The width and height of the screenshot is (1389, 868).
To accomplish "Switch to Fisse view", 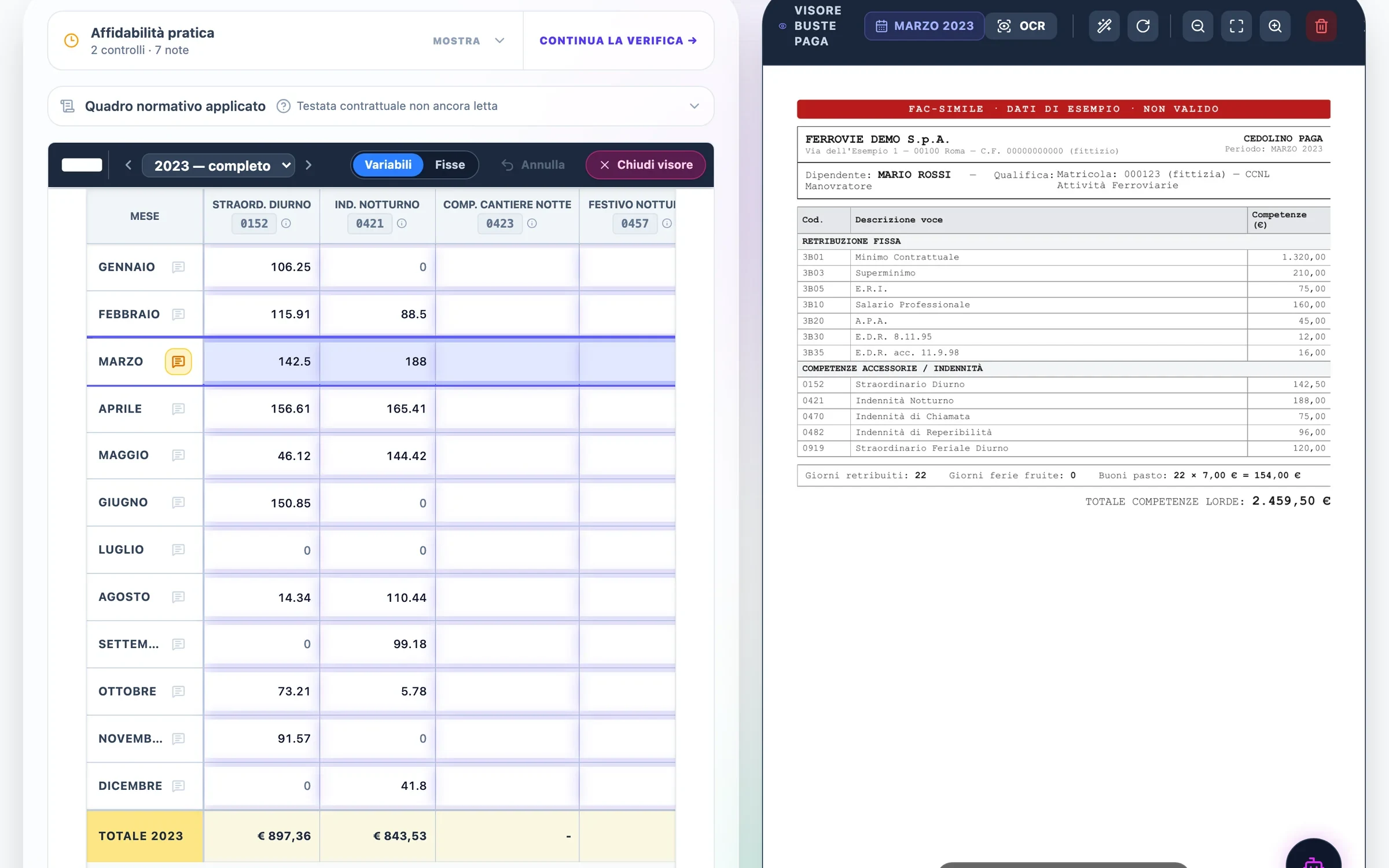I will pos(450,165).
